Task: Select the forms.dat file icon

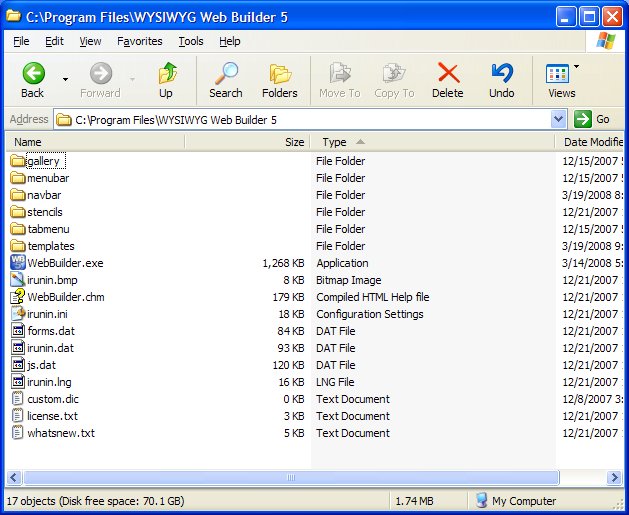Action: coord(18,331)
